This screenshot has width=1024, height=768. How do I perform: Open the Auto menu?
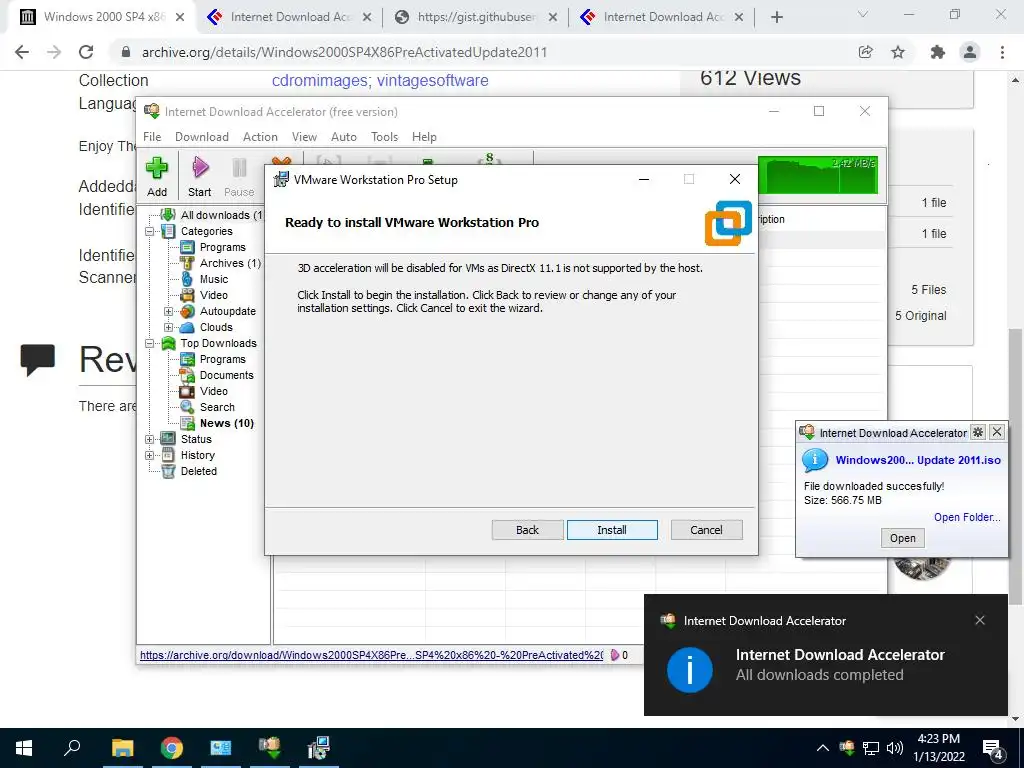(x=344, y=136)
